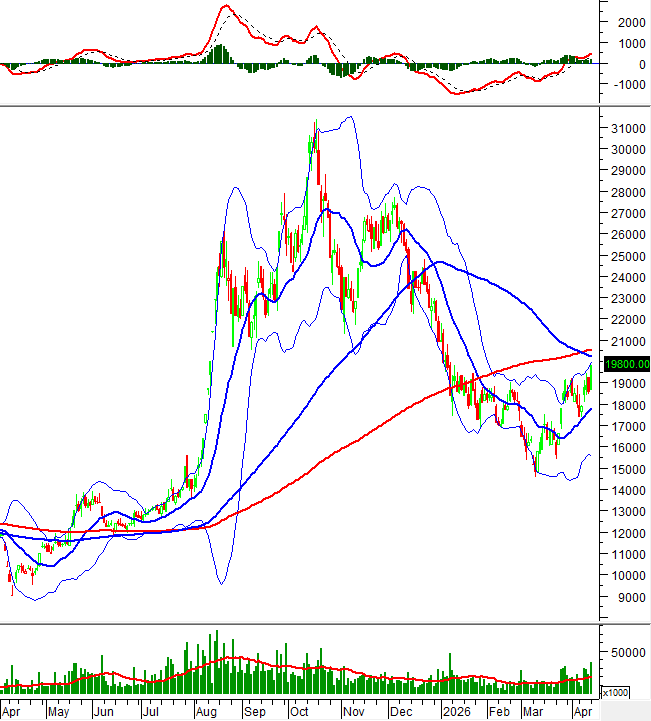Click the 50000 volume axis label
This screenshot has width=651, height=721.
pyautogui.click(x=623, y=651)
